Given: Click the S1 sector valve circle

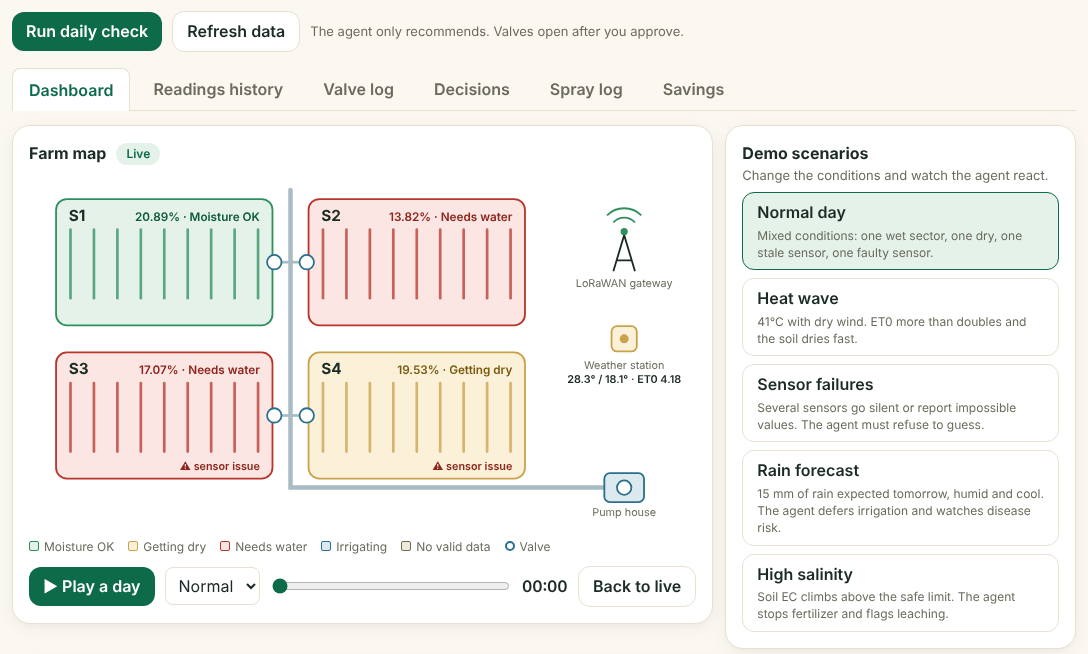Looking at the screenshot, I should pyautogui.click(x=274, y=262).
